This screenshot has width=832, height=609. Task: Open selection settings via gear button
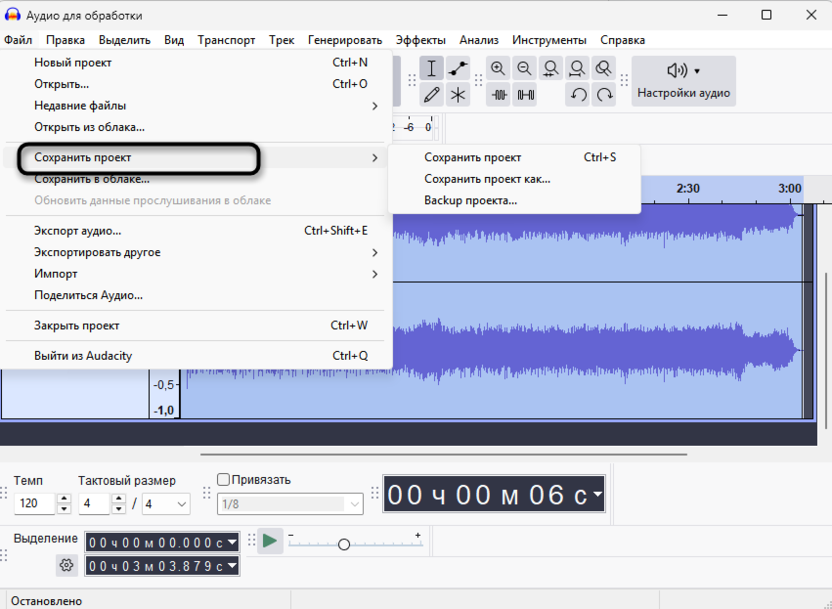[66, 565]
